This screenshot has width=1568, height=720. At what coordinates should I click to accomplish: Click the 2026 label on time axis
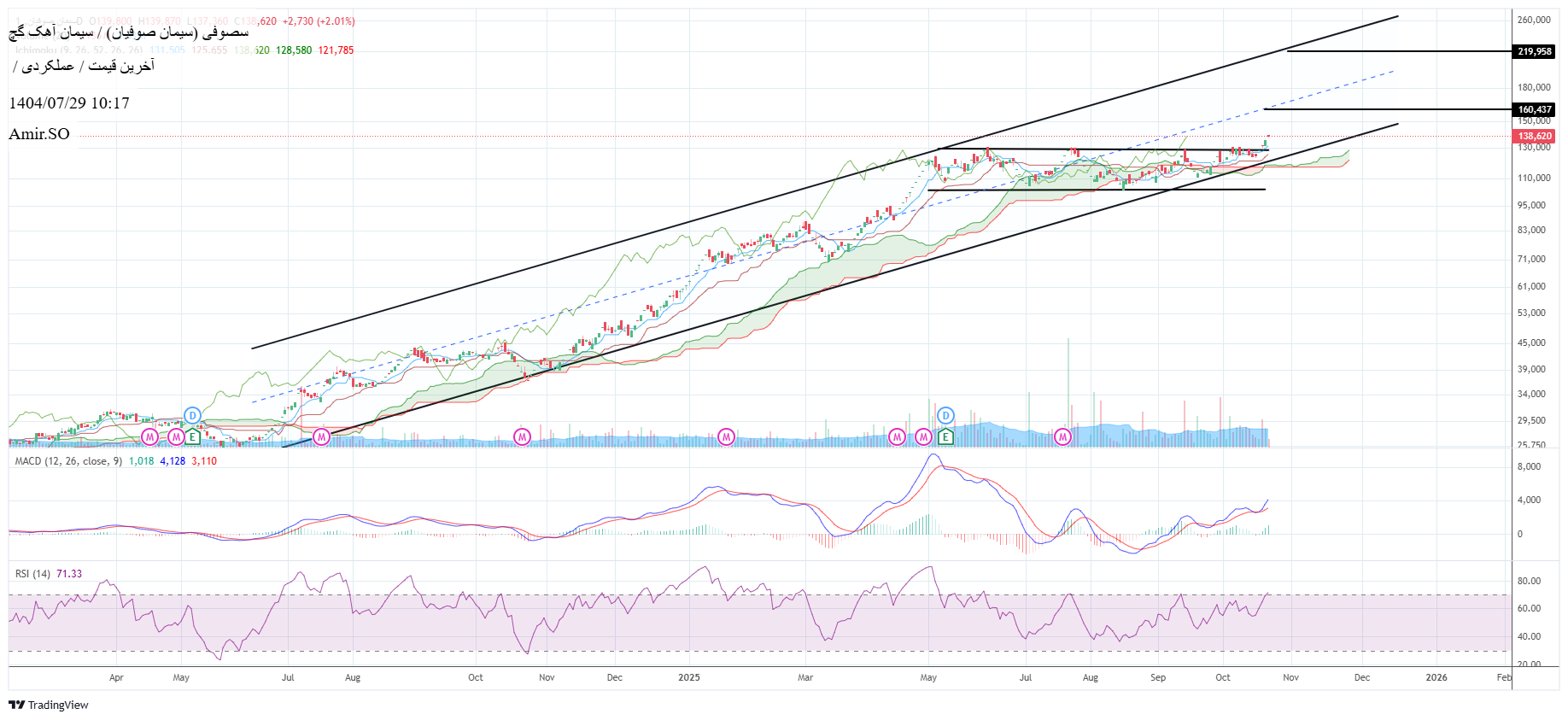1436,677
